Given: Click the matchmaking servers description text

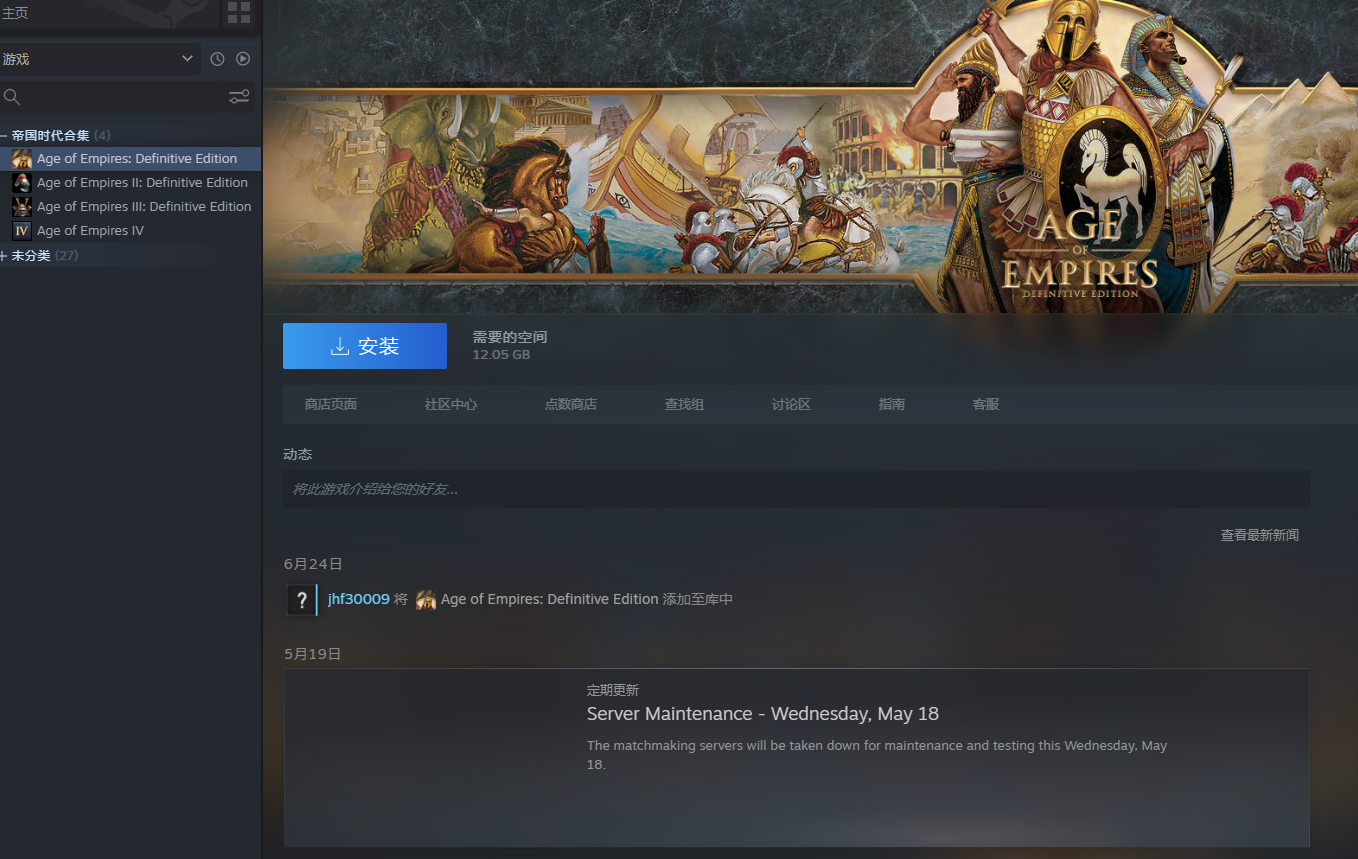Looking at the screenshot, I should coord(877,755).
